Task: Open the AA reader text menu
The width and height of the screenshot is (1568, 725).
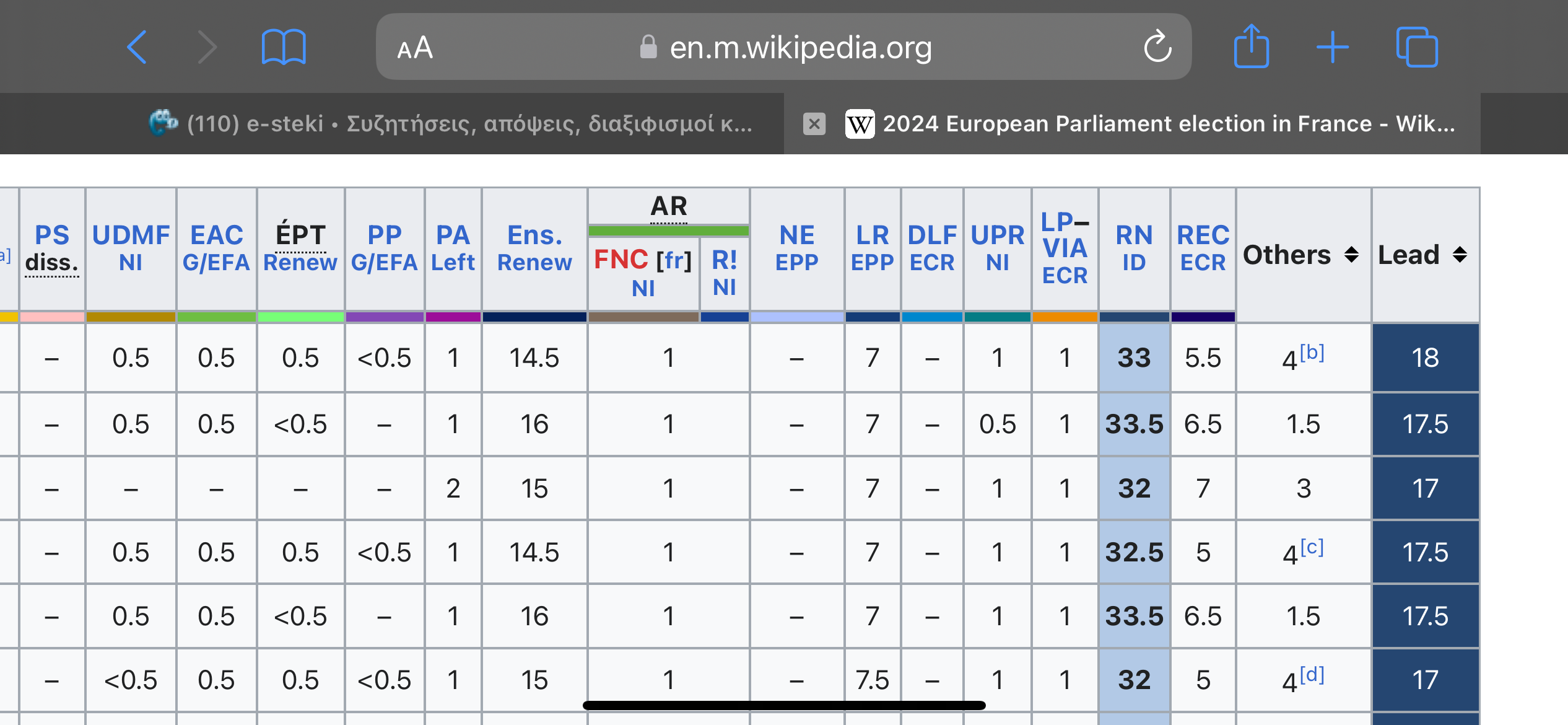Action: pos(415,48)
